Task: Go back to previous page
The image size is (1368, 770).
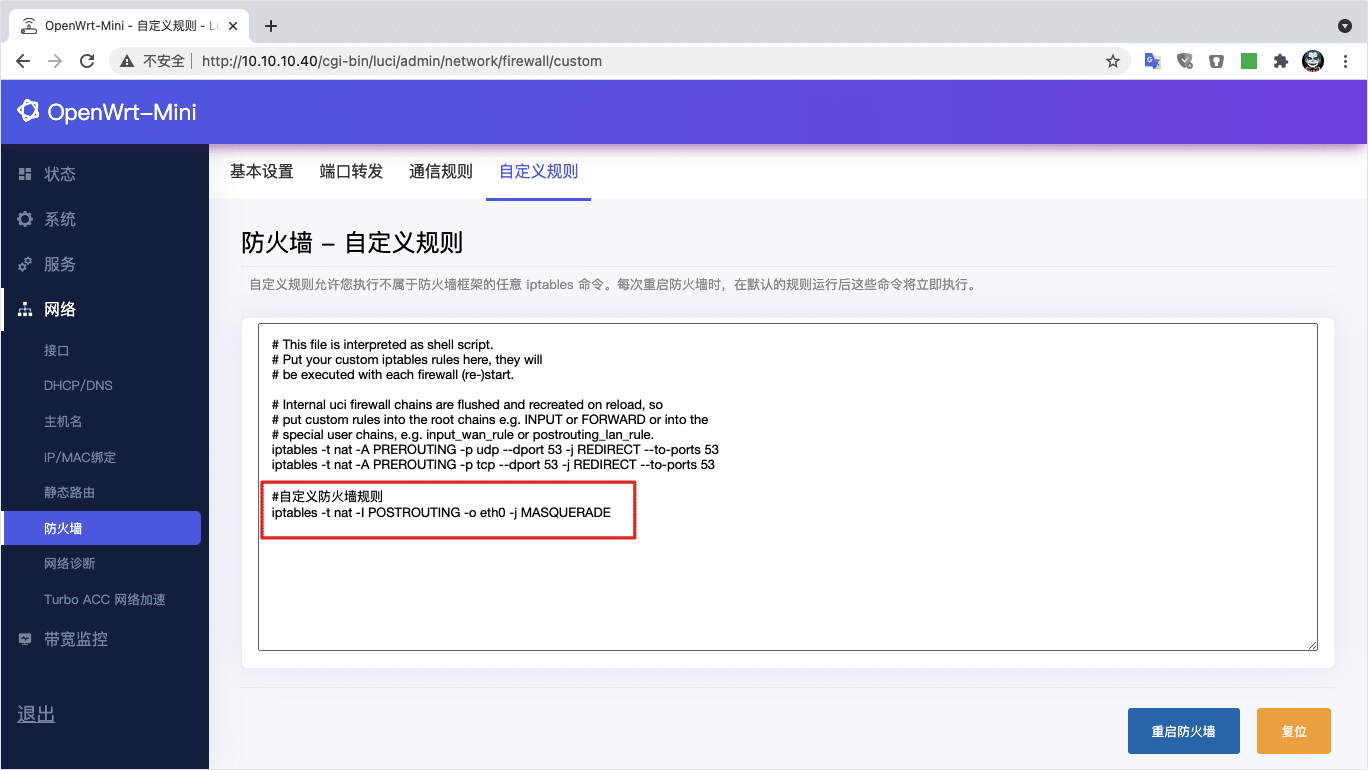Action: [23, 61]
